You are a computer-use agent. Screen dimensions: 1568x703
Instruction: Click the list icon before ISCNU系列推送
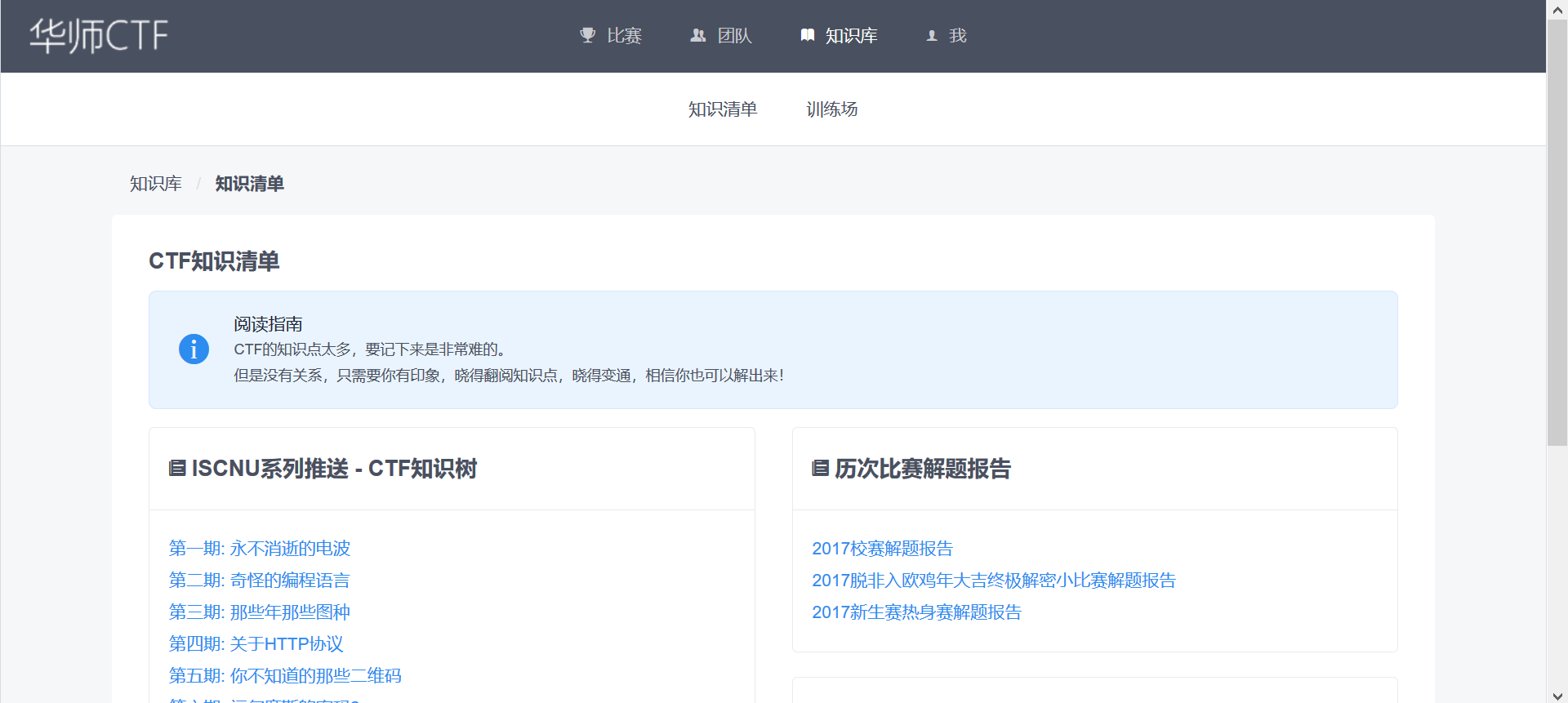177,469
